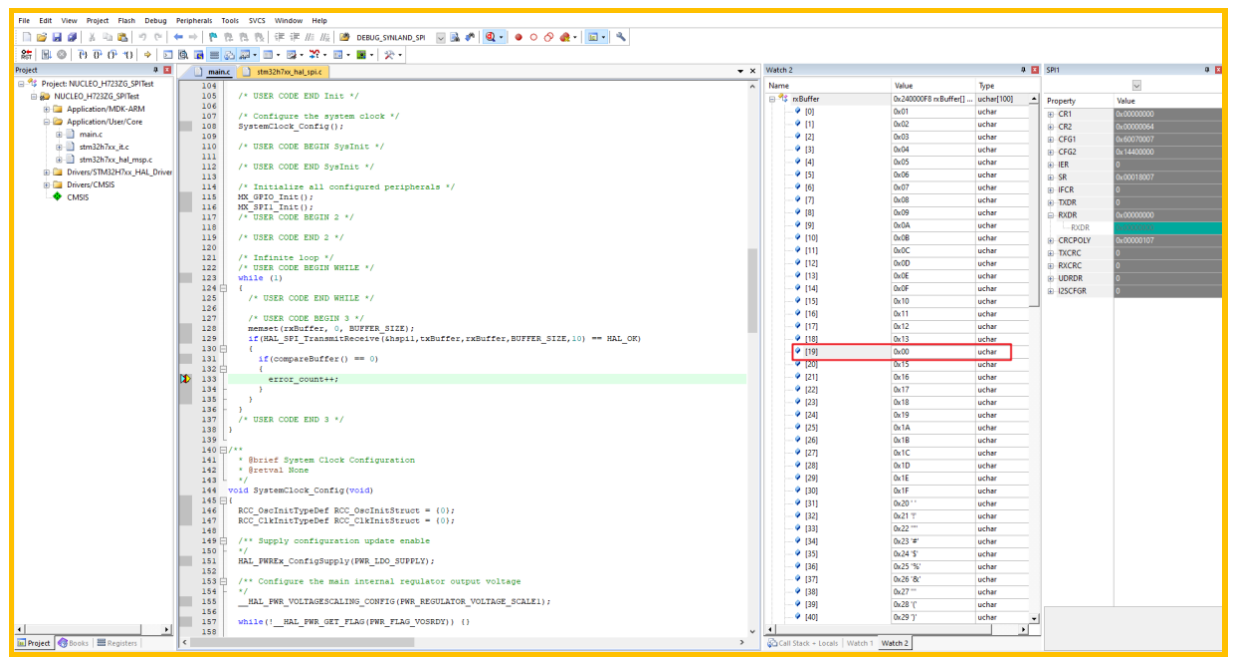Select stm32h7xx_it.c in project tree

104,147
